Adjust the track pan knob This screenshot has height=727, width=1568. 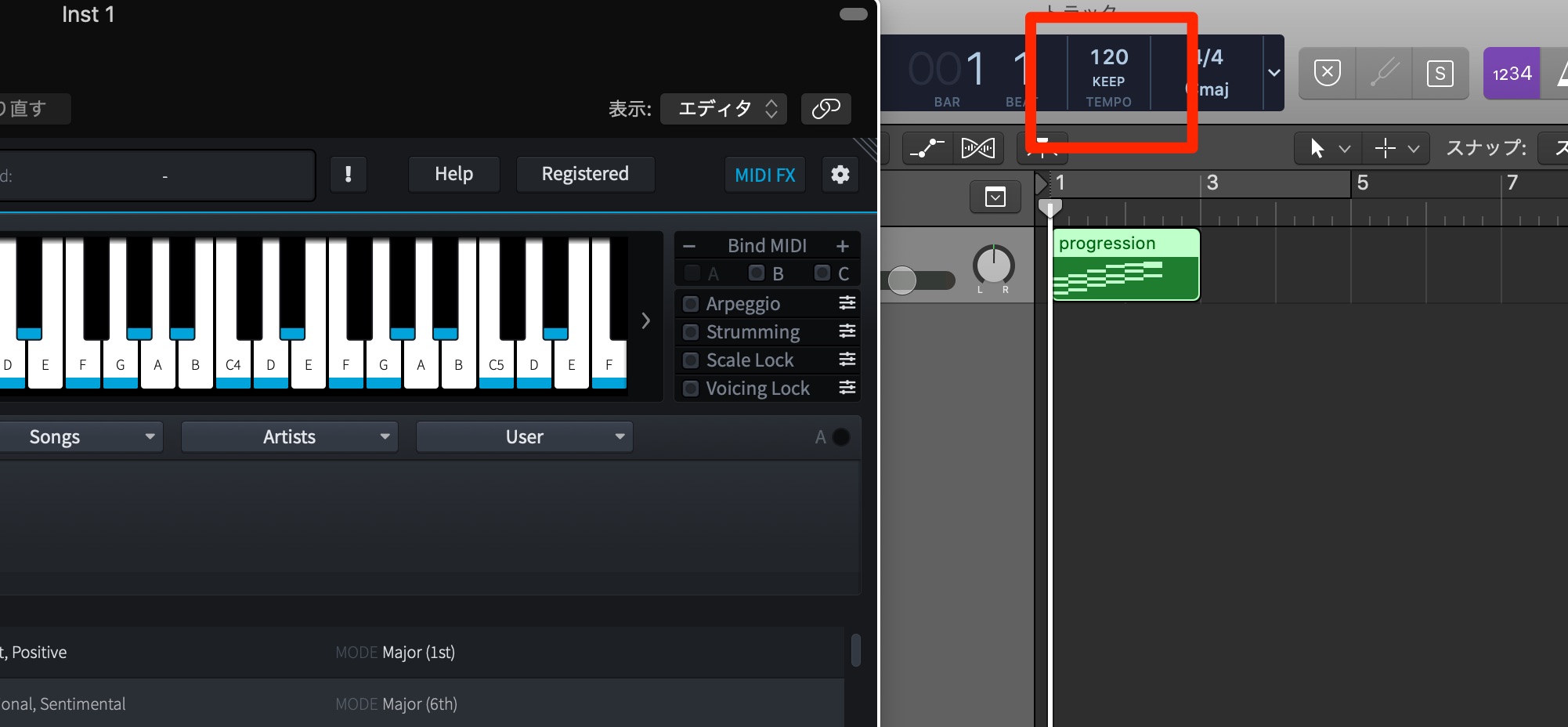(x=994, y=265)
